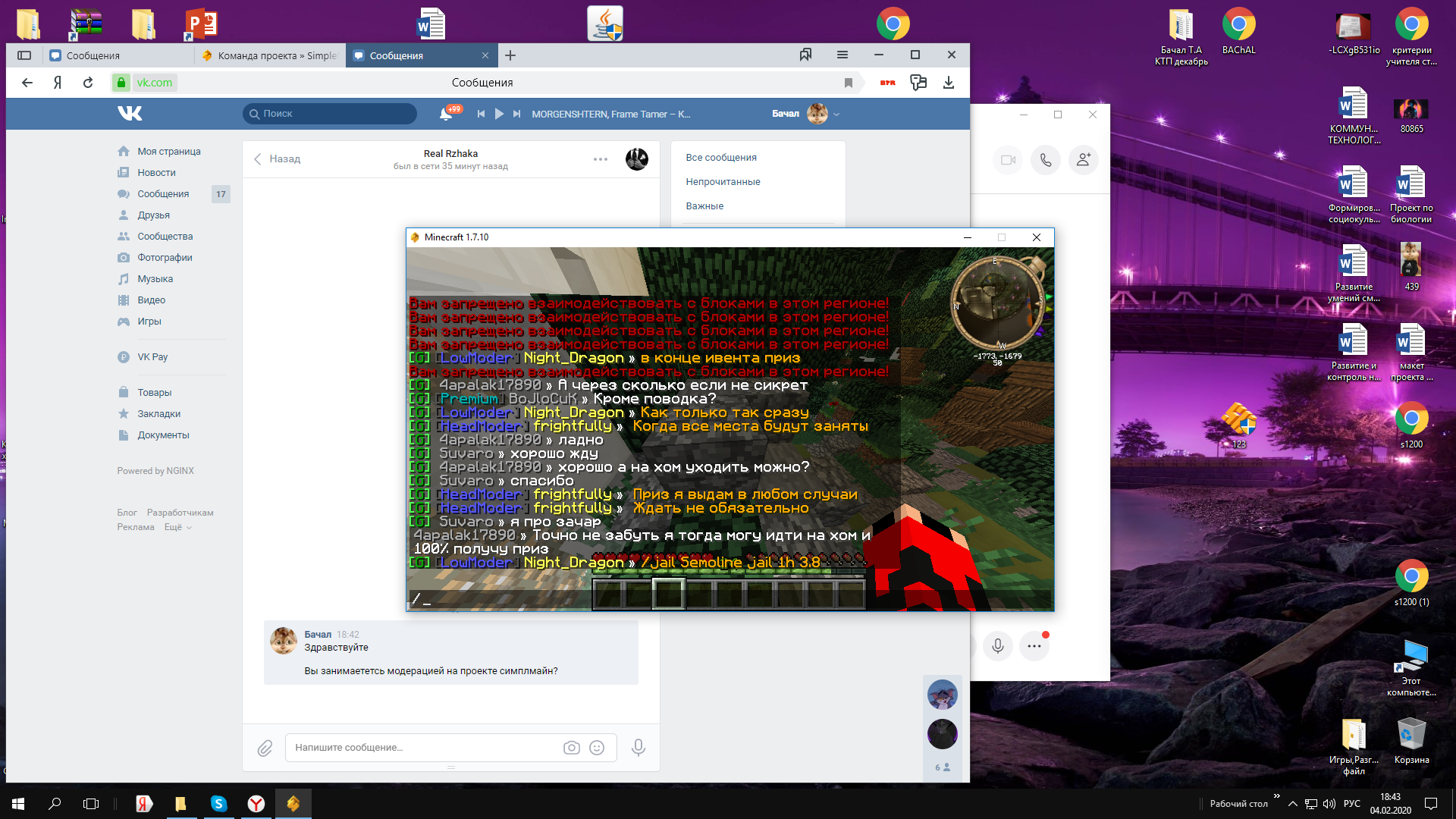1456x819 pixels.
Task: Skip to previous track in VK player
Action: coord(481,114)
